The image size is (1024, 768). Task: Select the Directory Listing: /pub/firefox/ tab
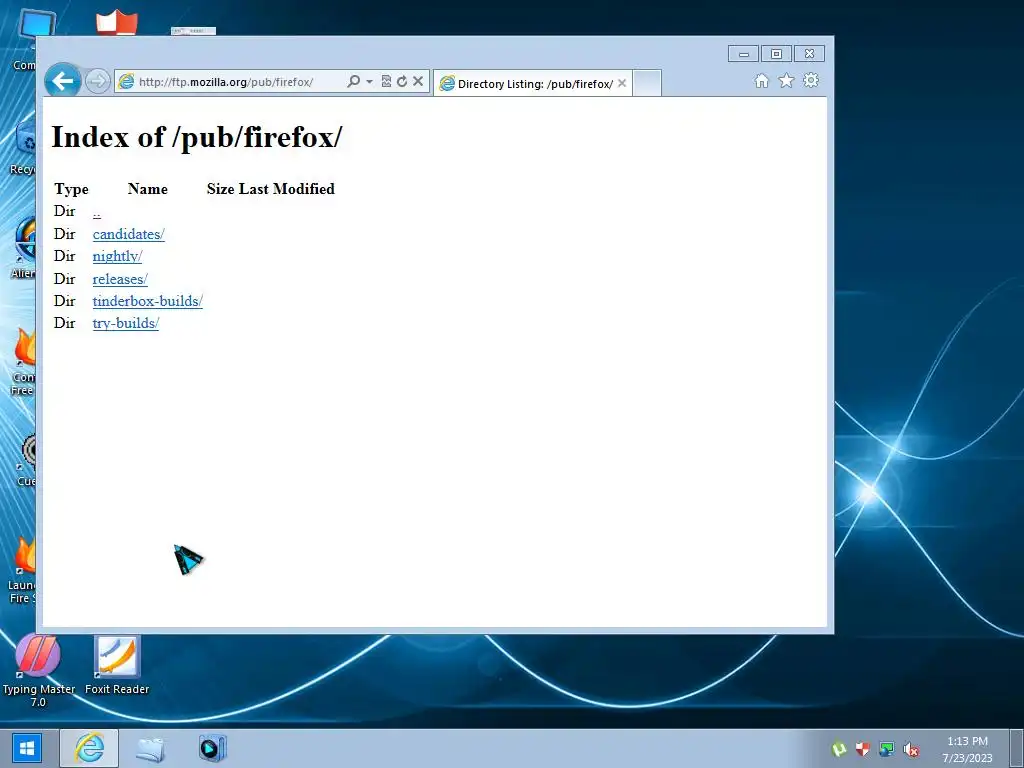point(533,84)
